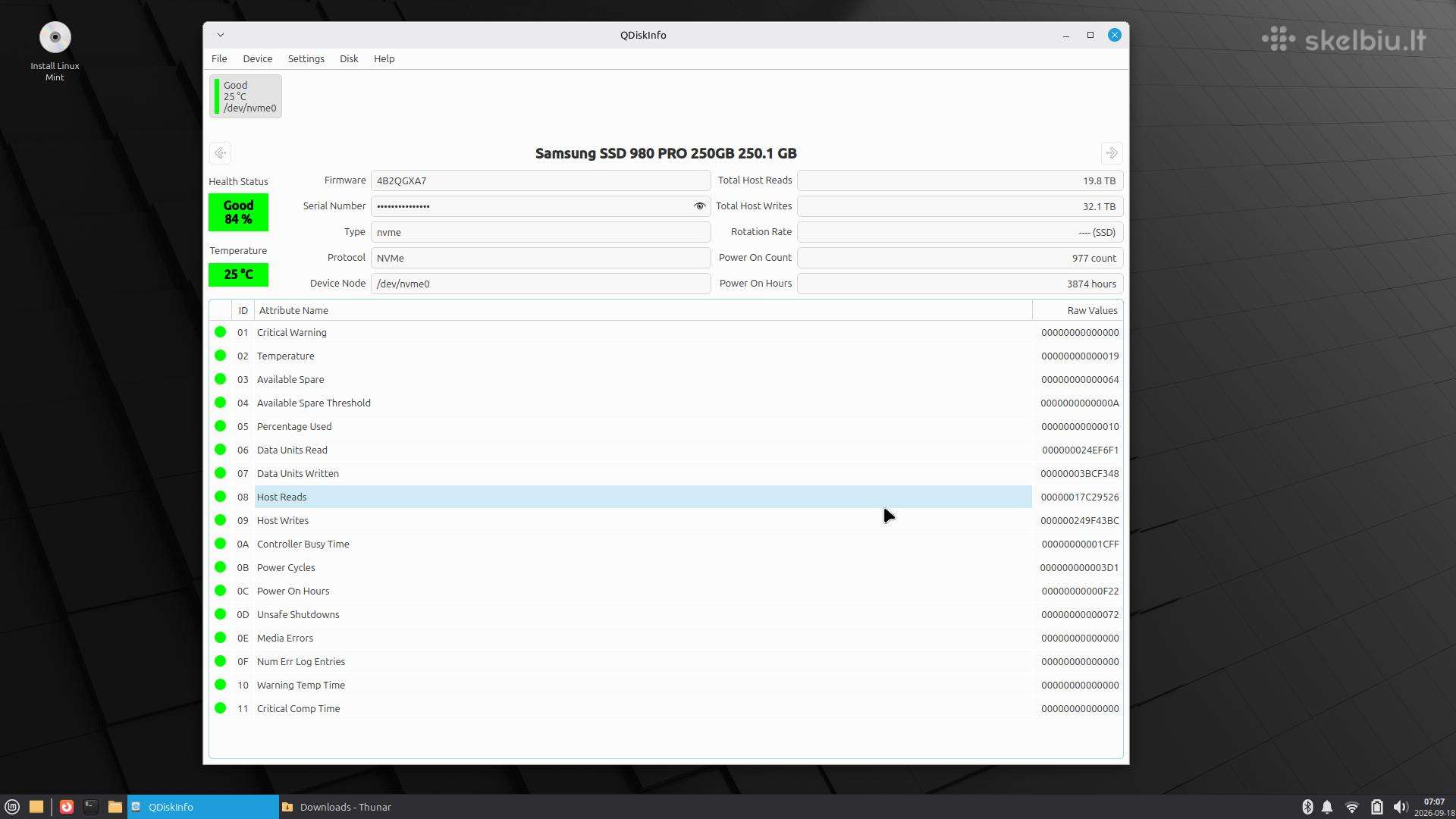Viewport: 1456px width, 819px height.
Task: Open the window menu chevron in QDiskInfo titlebar
Action: [220, 35]
